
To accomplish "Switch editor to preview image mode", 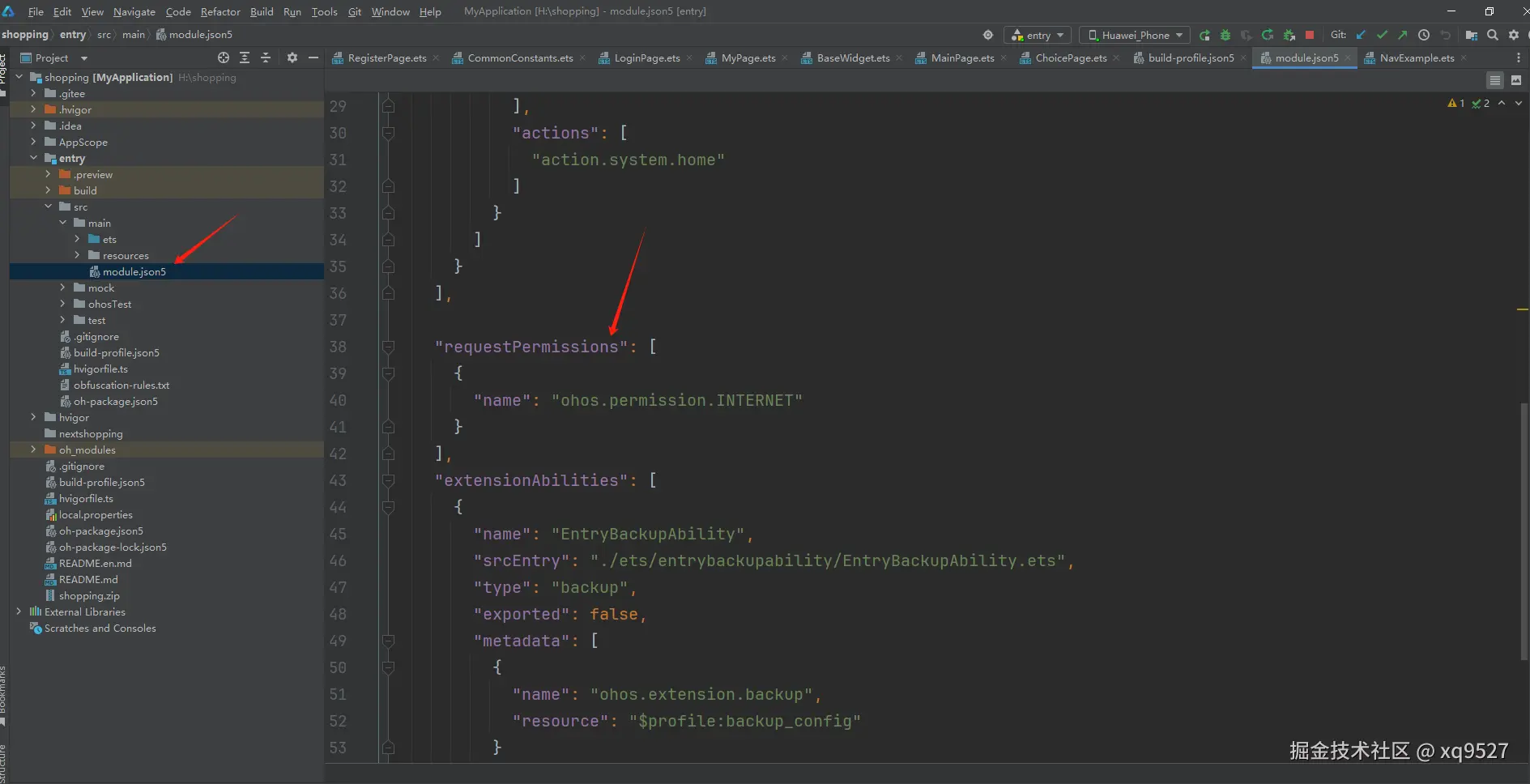I will tap(1516, 80).
